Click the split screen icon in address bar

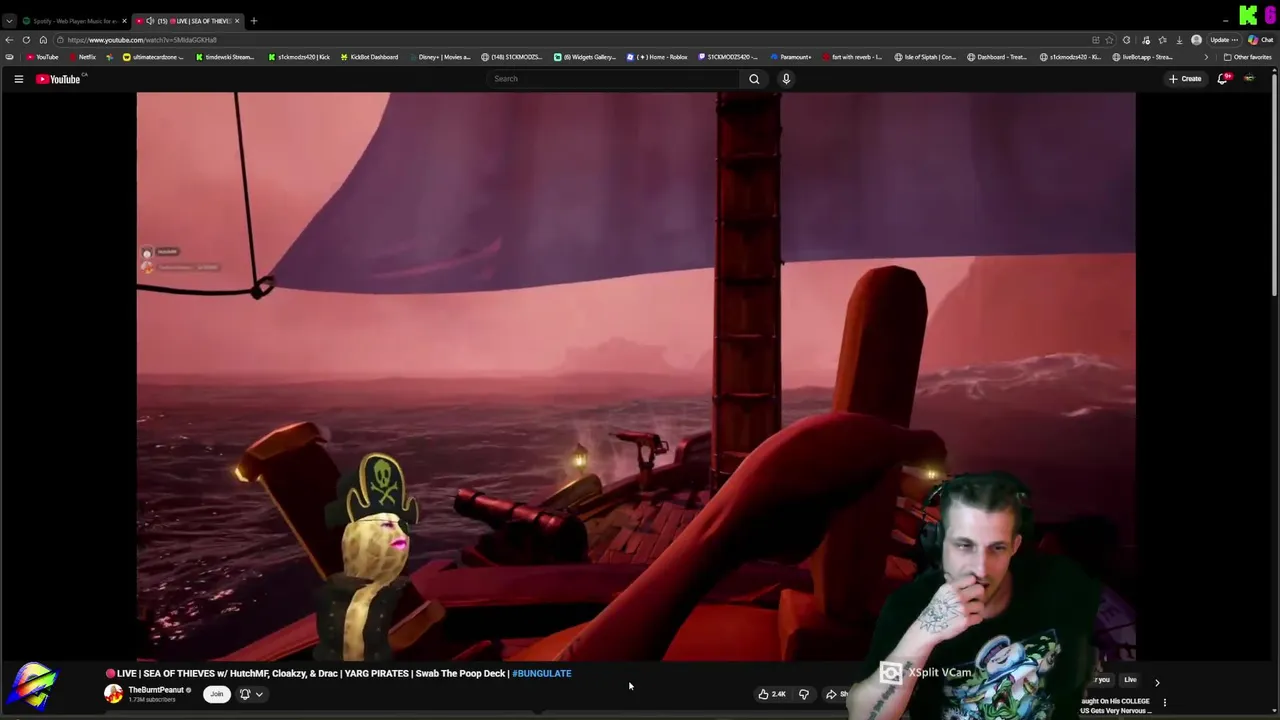click(1095, 40)
